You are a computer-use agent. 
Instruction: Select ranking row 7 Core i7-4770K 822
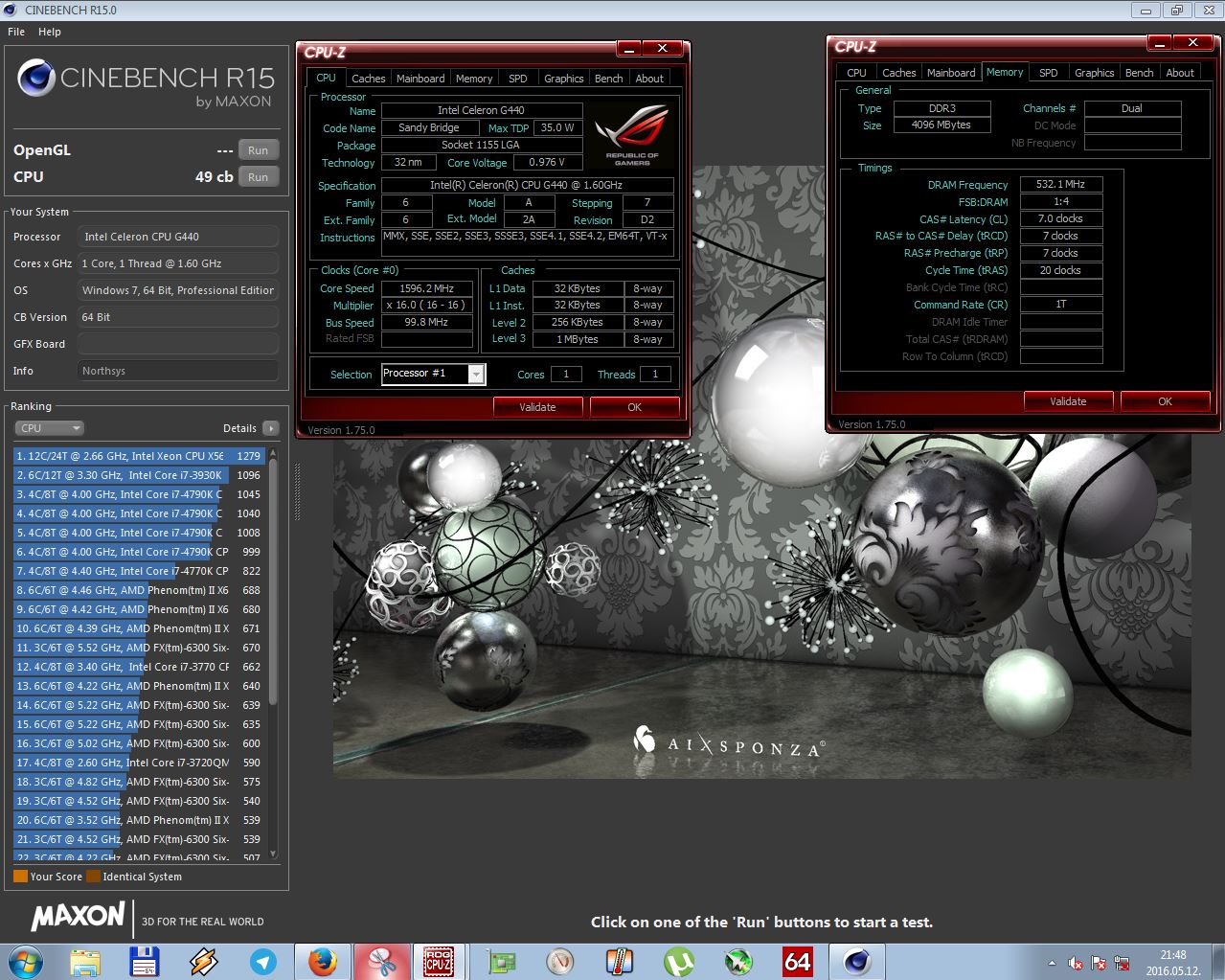(140, 571)
